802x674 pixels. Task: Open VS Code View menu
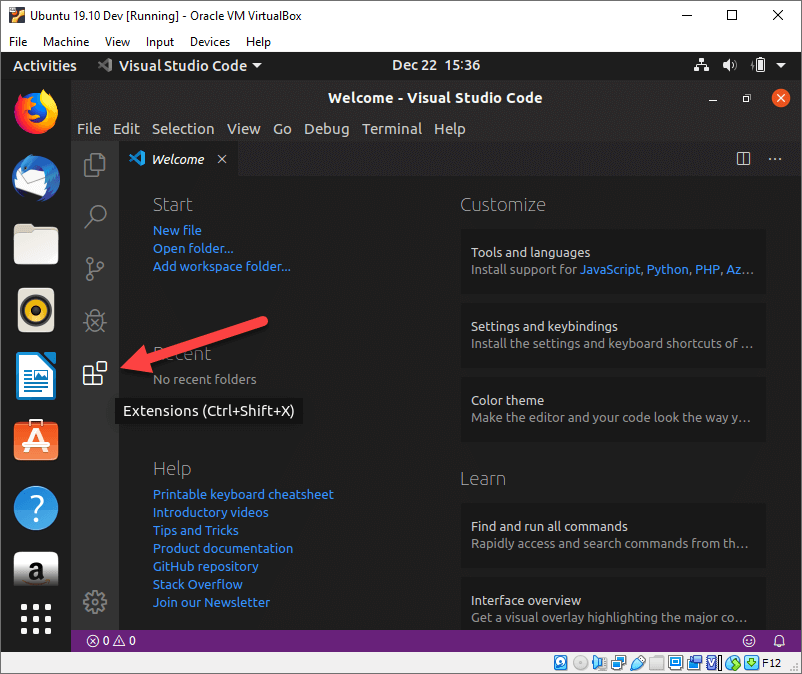(244, 129)
